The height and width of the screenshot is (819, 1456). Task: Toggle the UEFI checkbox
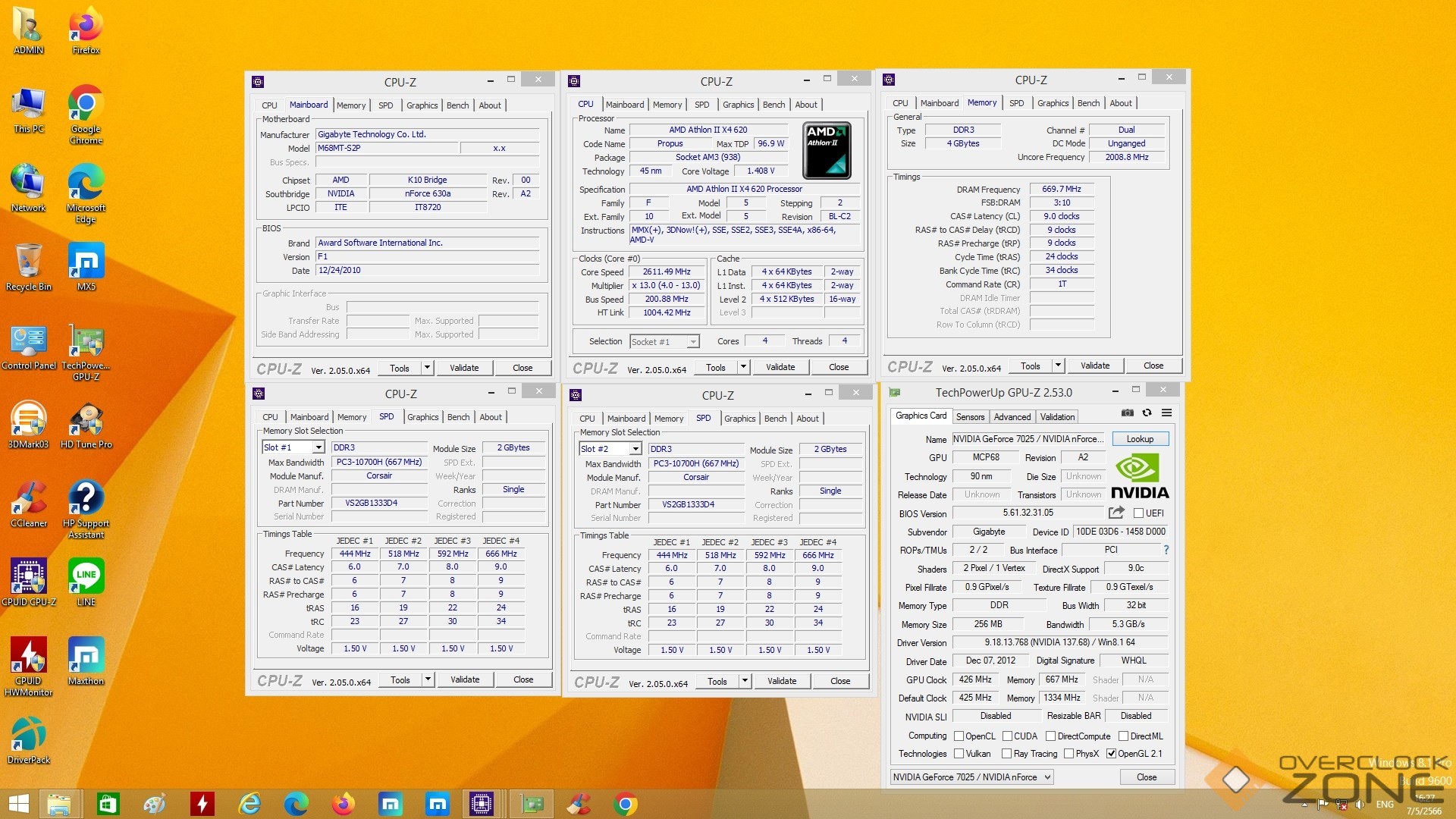(x=1138, y=513)
